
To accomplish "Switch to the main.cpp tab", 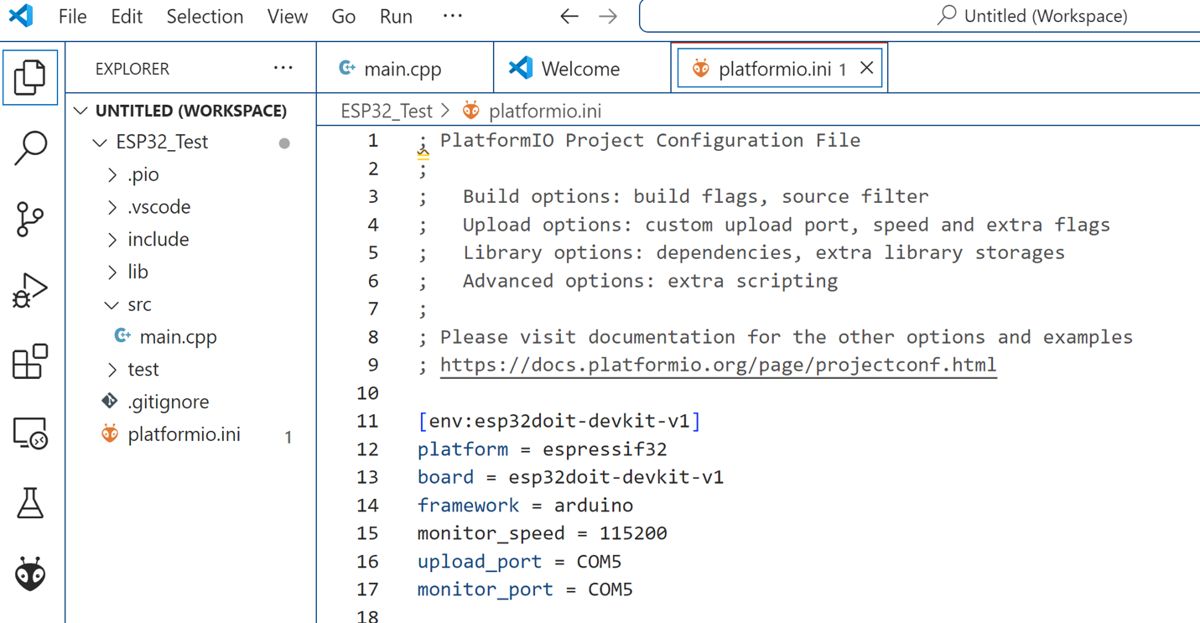I will pos(404,69).
